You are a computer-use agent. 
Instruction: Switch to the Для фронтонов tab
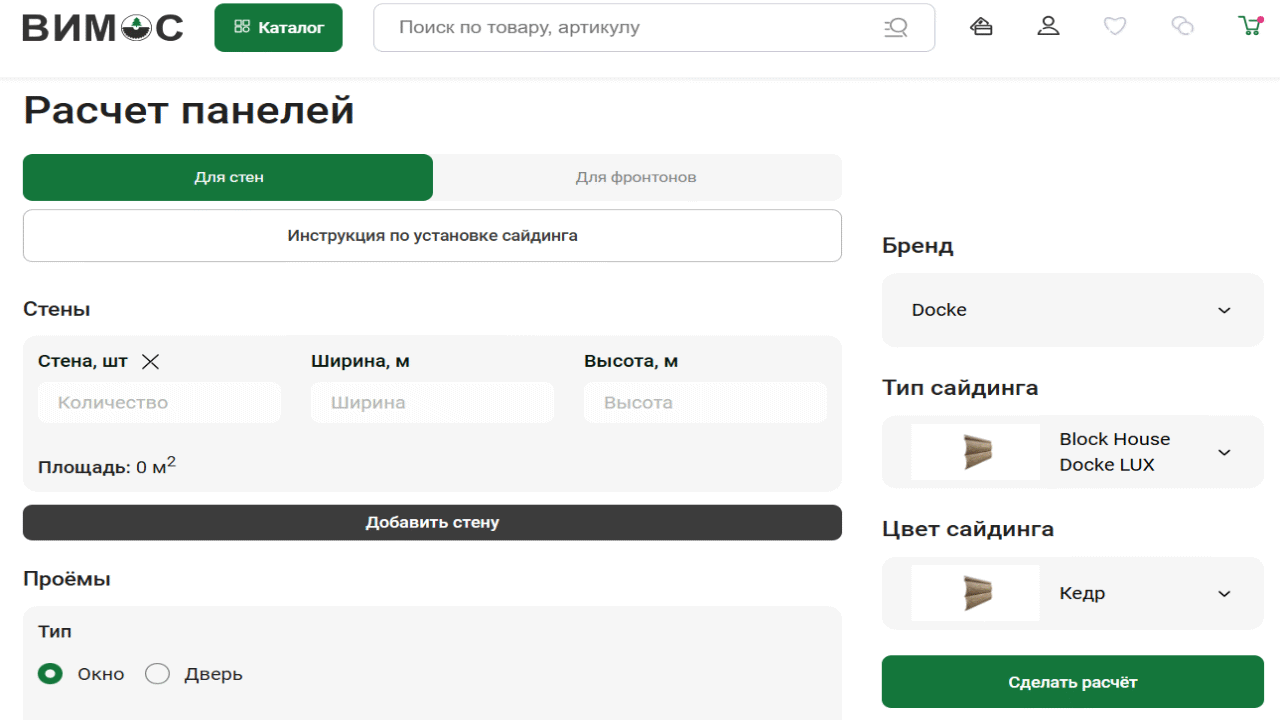point(636,177)
